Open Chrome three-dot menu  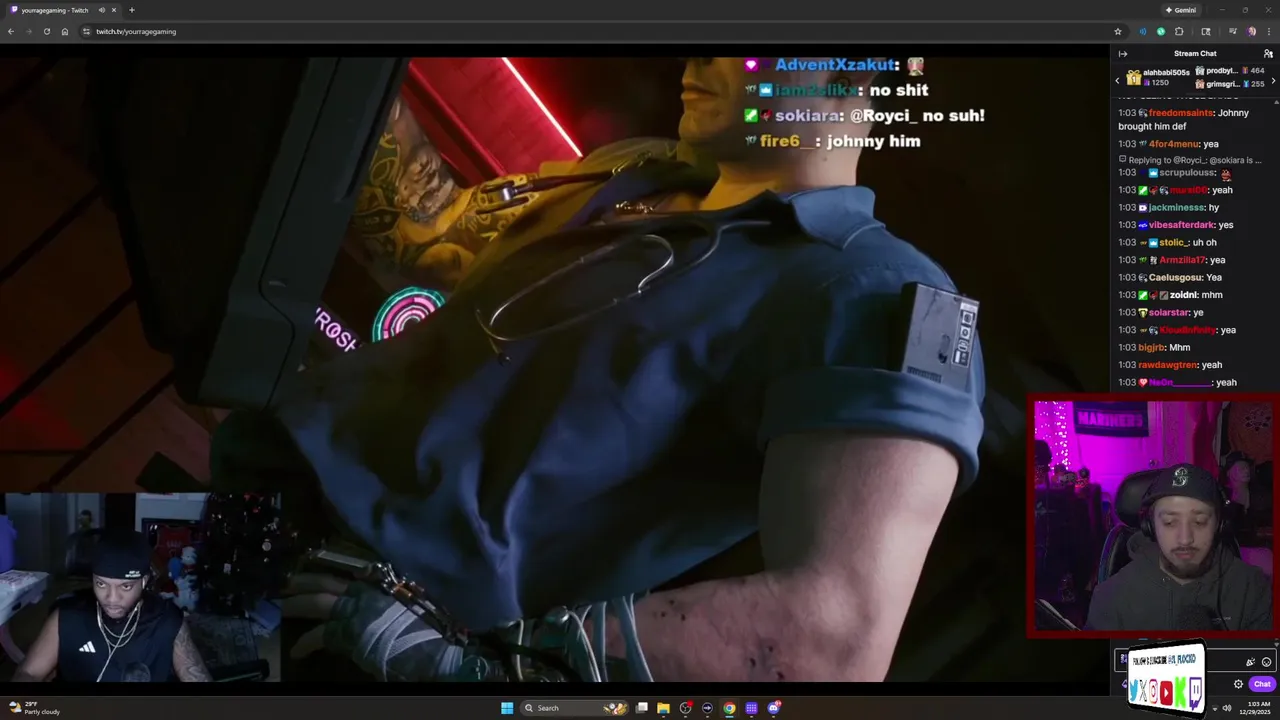click(1268, 31)
